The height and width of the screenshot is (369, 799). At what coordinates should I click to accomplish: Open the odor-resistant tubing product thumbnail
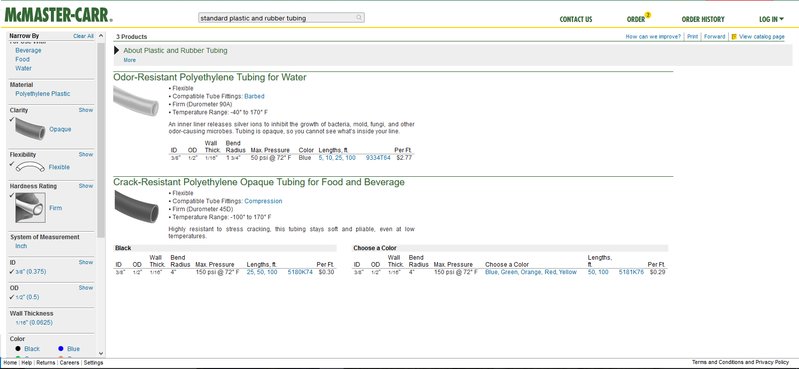pyautogui.click(x=136, y=100)
